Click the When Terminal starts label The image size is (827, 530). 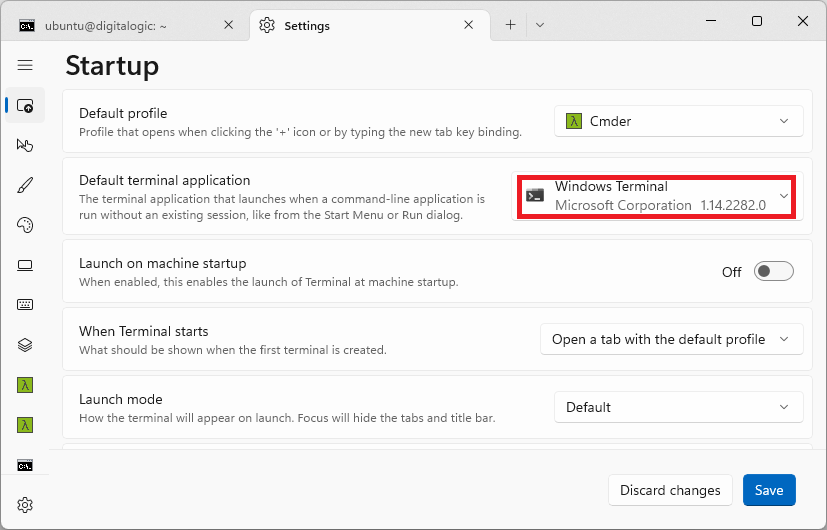143,331
